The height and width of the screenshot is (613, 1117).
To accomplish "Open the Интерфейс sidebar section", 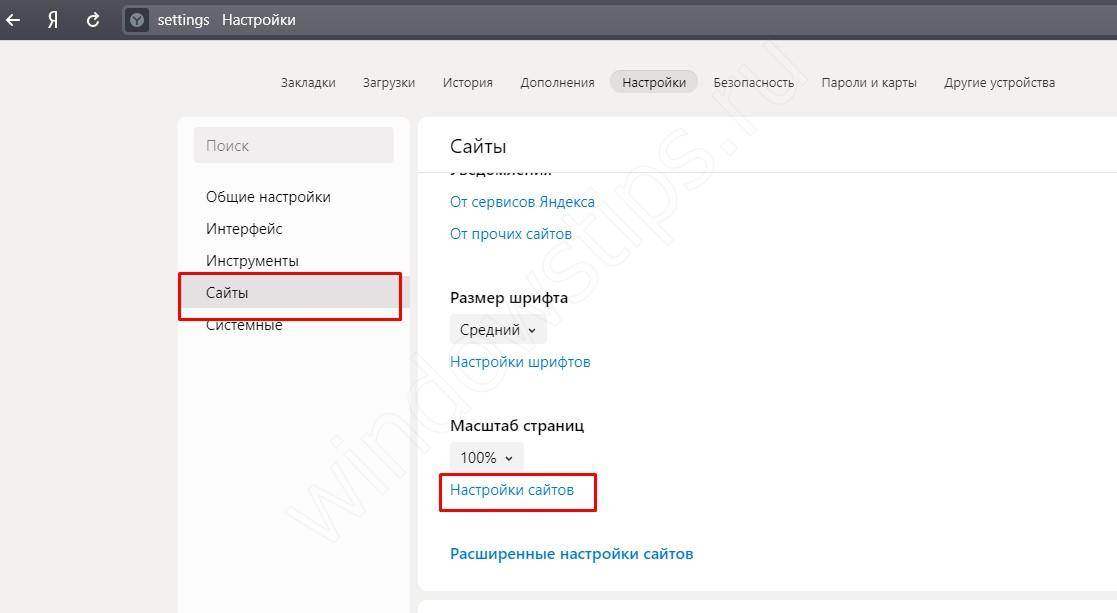I will point(244,229).
